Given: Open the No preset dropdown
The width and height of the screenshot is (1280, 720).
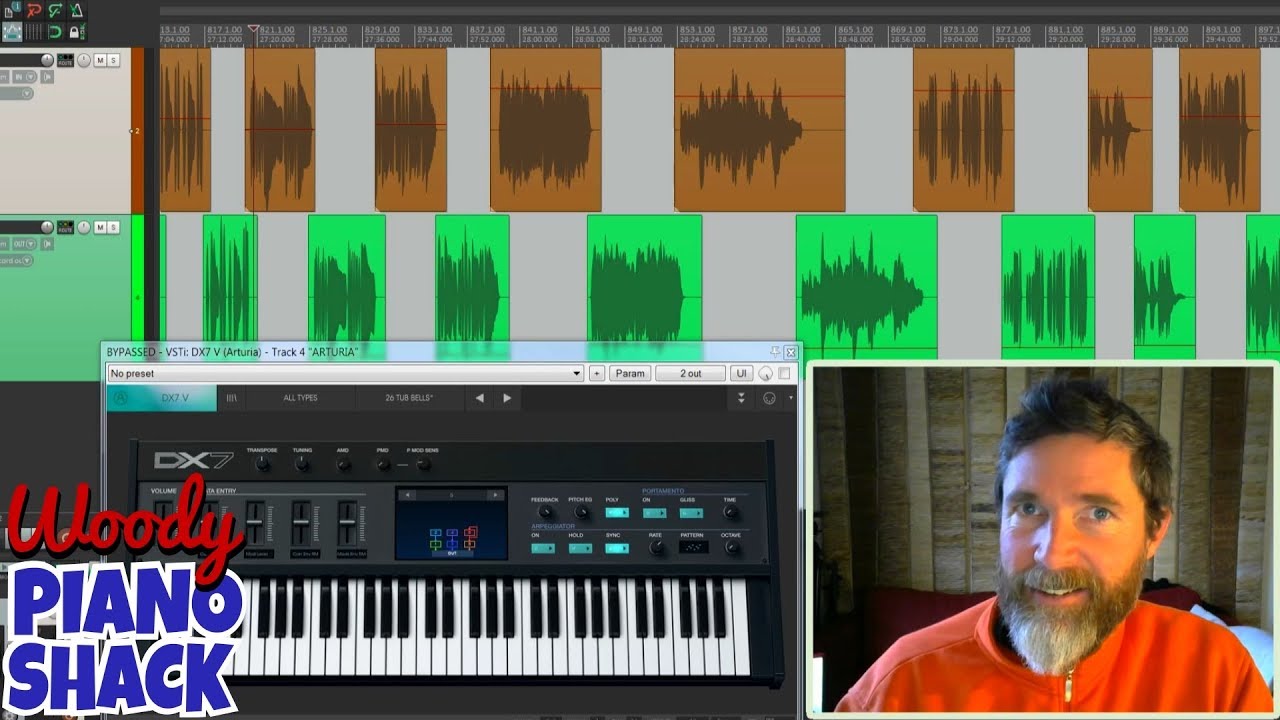Looking at the screenshot, I should [x=345, y=374].
